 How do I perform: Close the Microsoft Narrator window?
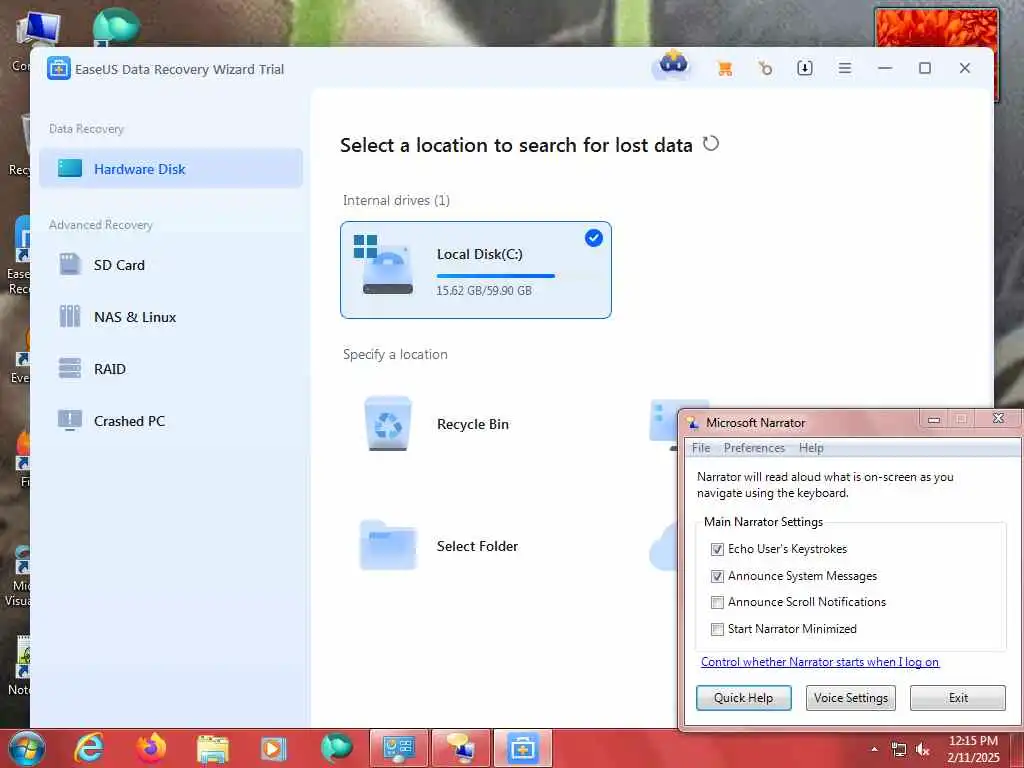pyautogui.click(x=998, y=418)
